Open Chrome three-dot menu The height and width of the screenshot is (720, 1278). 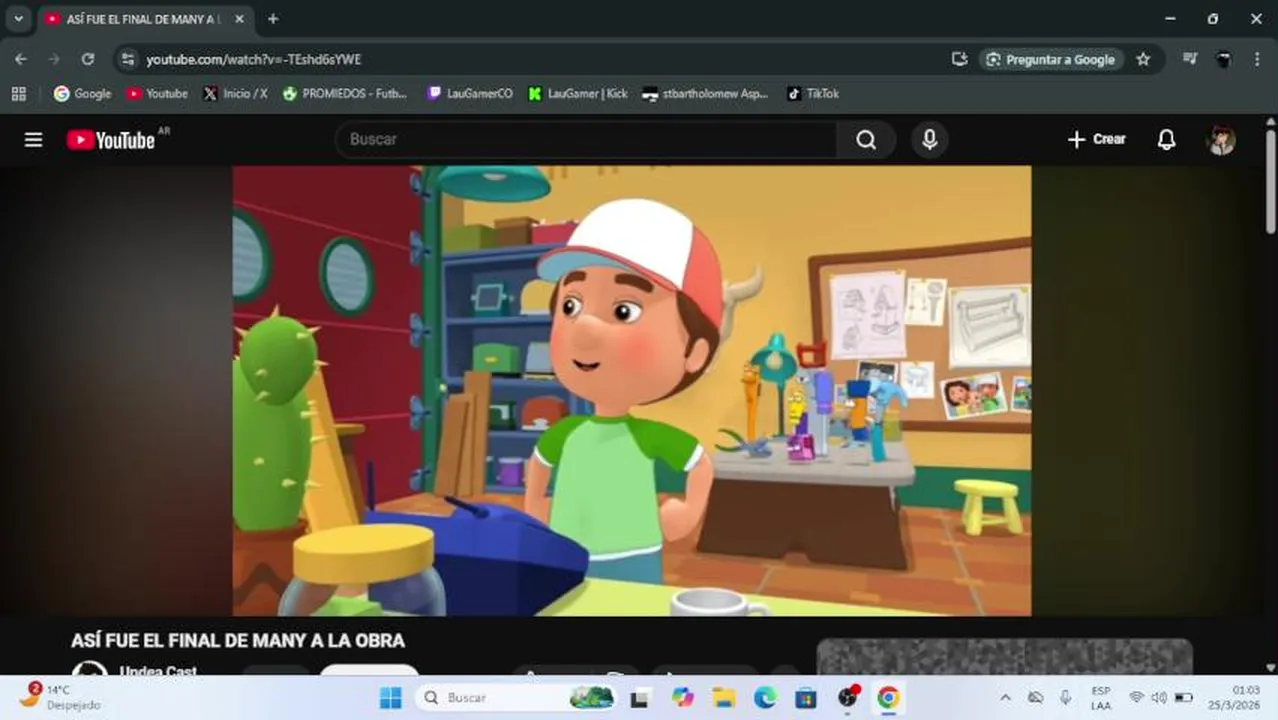point(1257,59)
